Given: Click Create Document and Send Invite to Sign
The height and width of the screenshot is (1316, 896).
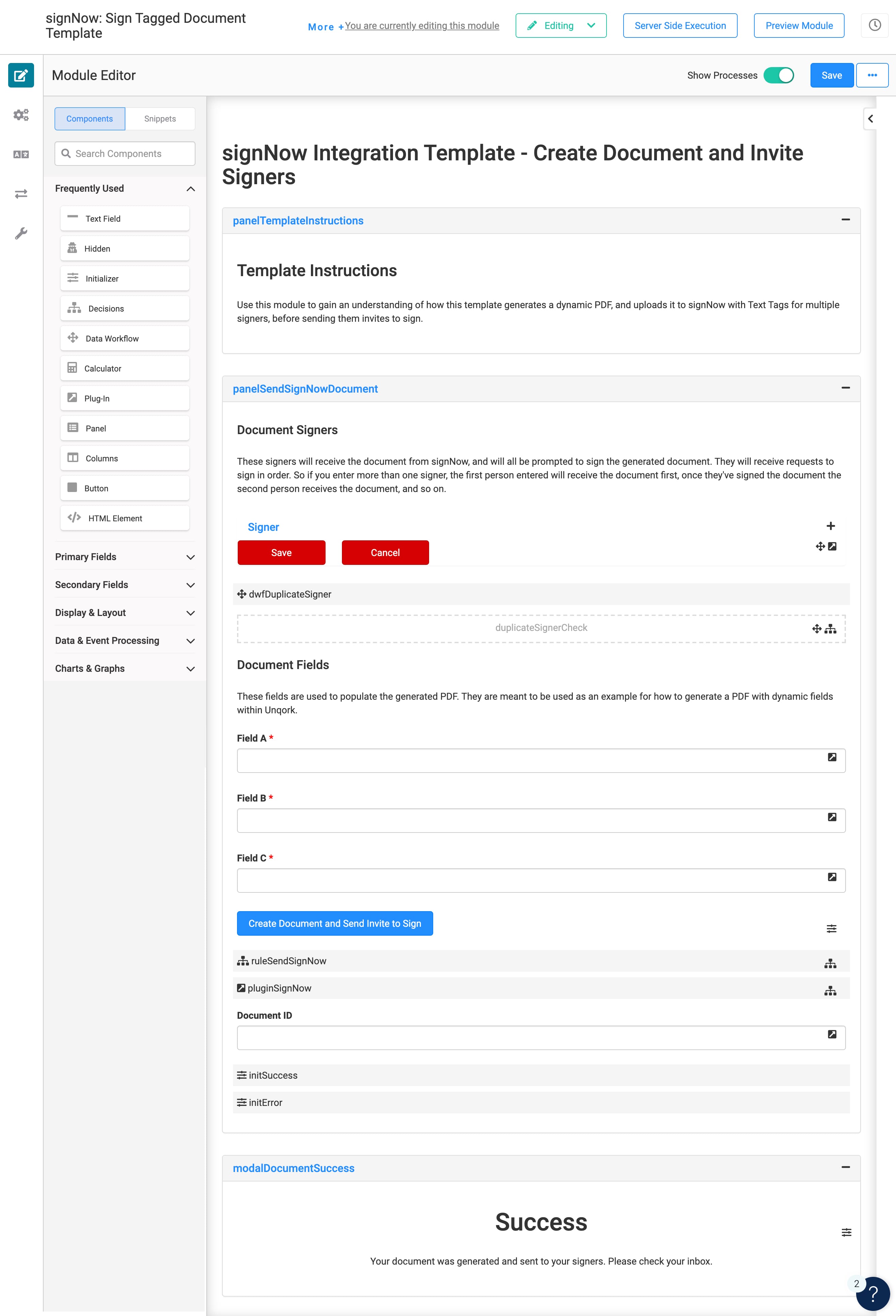Looking at the screenshot, I should point(335,923).
